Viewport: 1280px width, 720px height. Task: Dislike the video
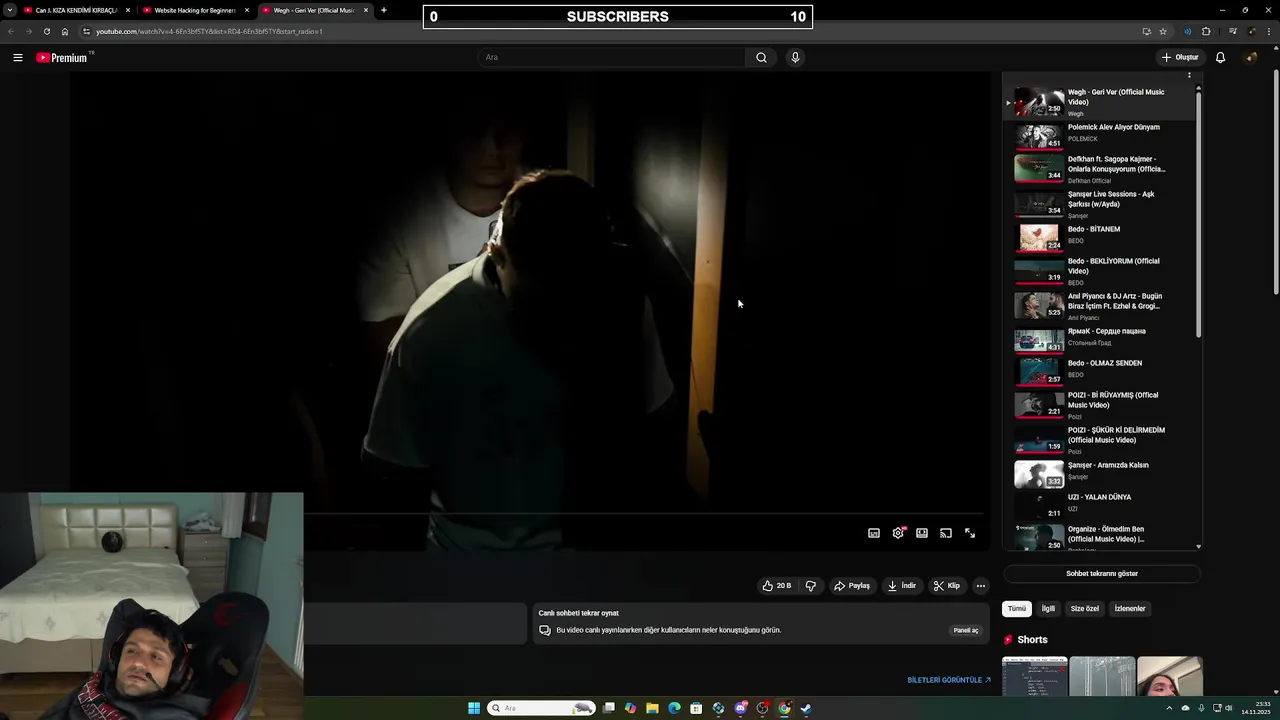tap(811, 586)
